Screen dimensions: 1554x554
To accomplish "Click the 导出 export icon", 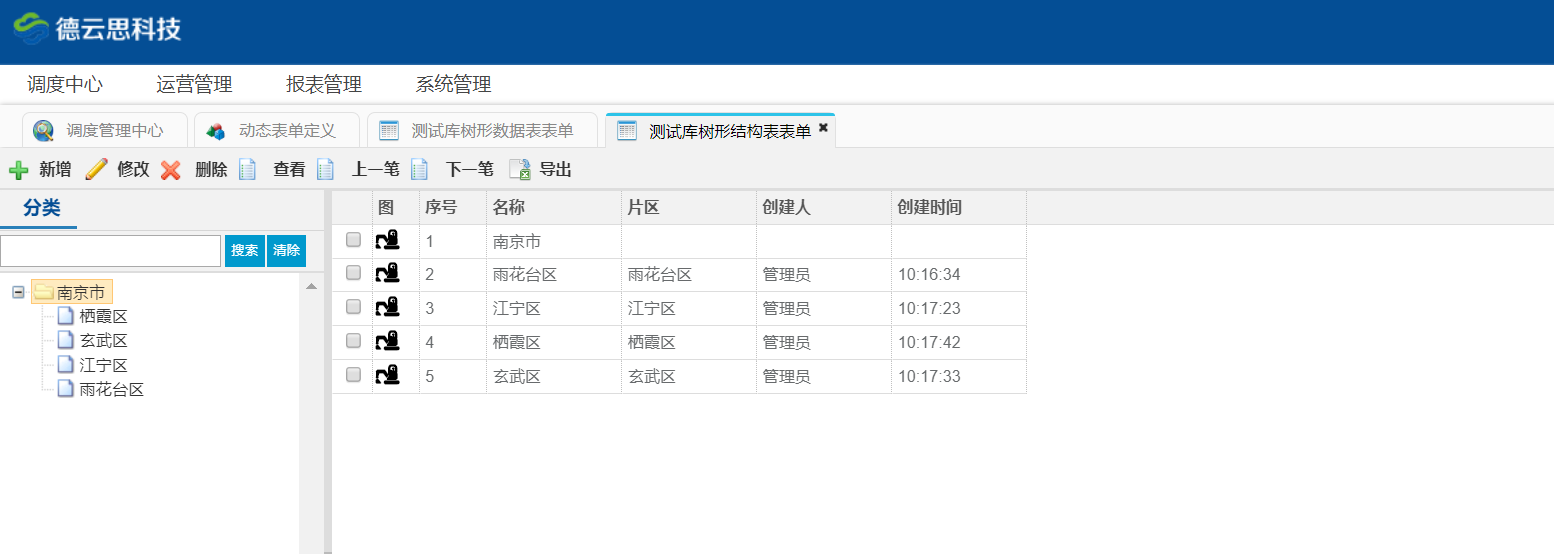I will pos(520,170).
